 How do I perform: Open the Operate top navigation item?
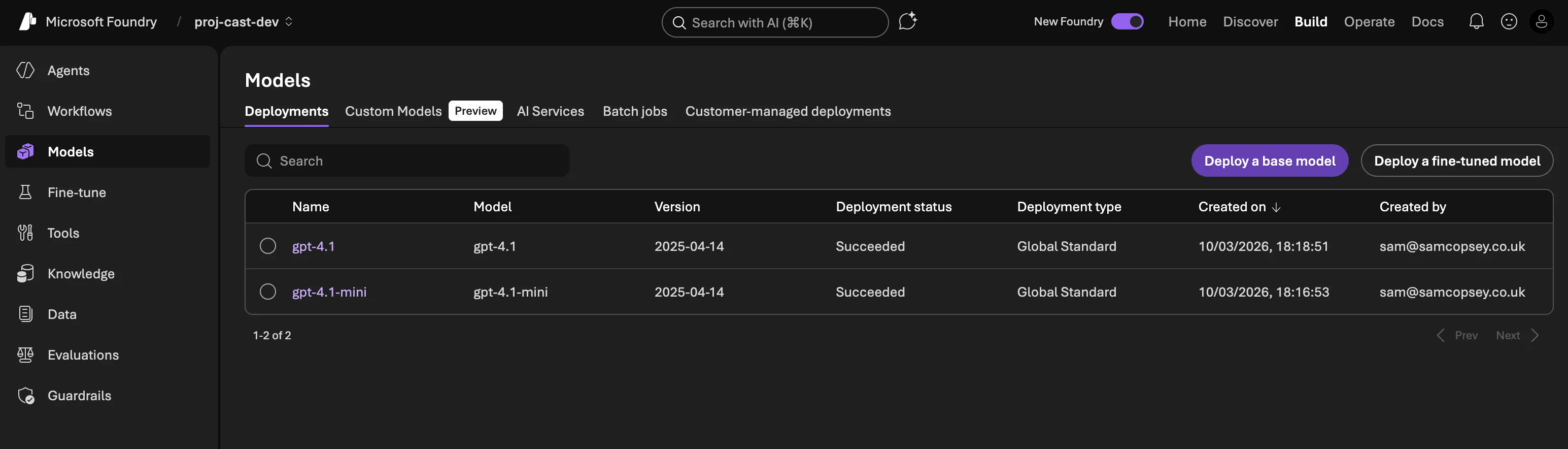tap(1369, 22)
